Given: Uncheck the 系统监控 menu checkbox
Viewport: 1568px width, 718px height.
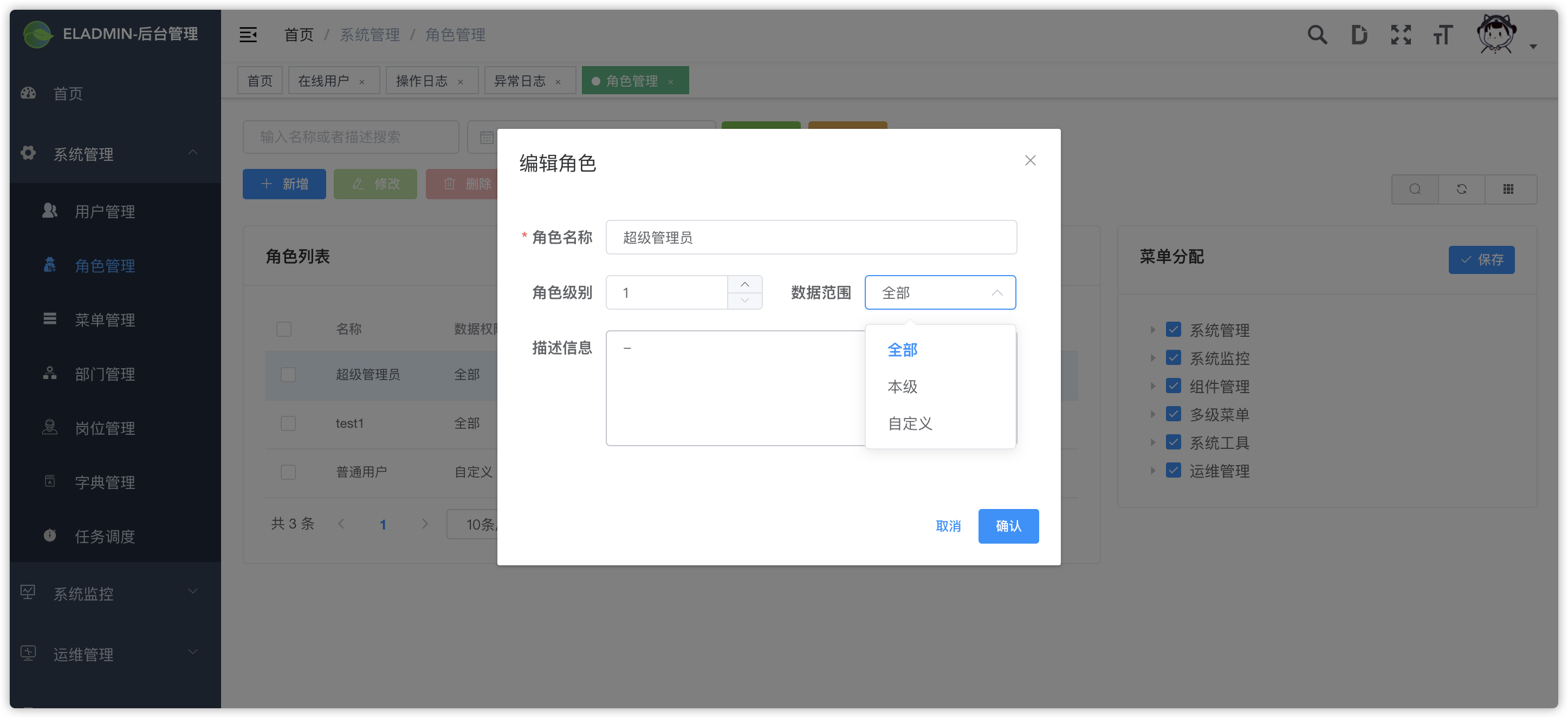Looking at the screenshot, I should point(1173,358).
